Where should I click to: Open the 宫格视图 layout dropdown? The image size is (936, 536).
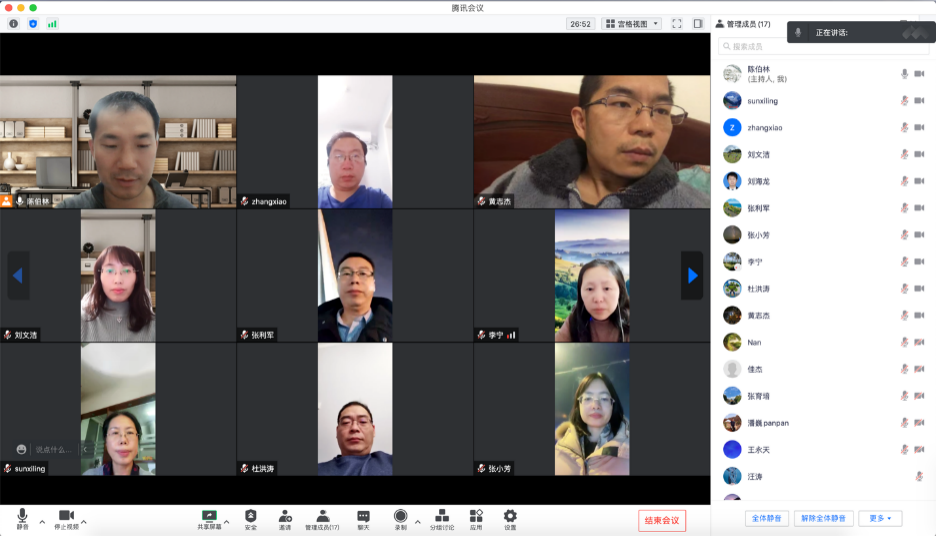click(x=631, y=23)
